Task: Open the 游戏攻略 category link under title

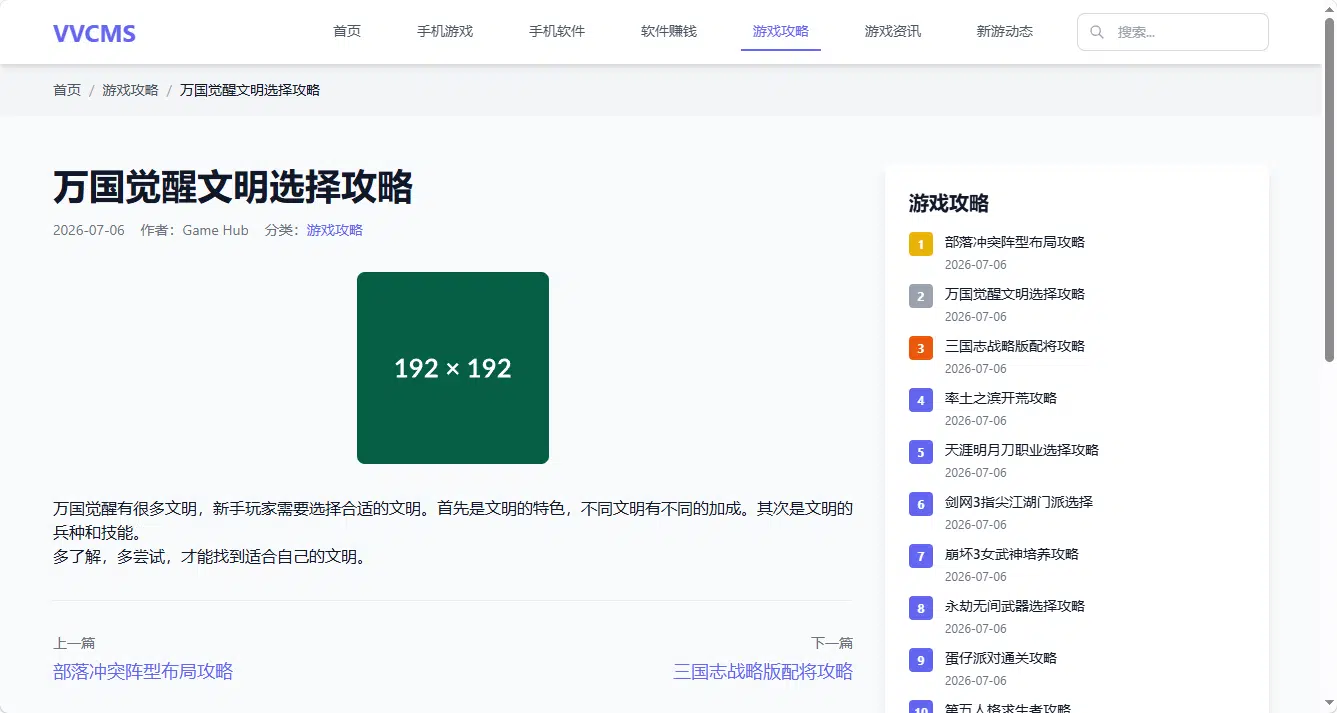Action: pos(335,230)
